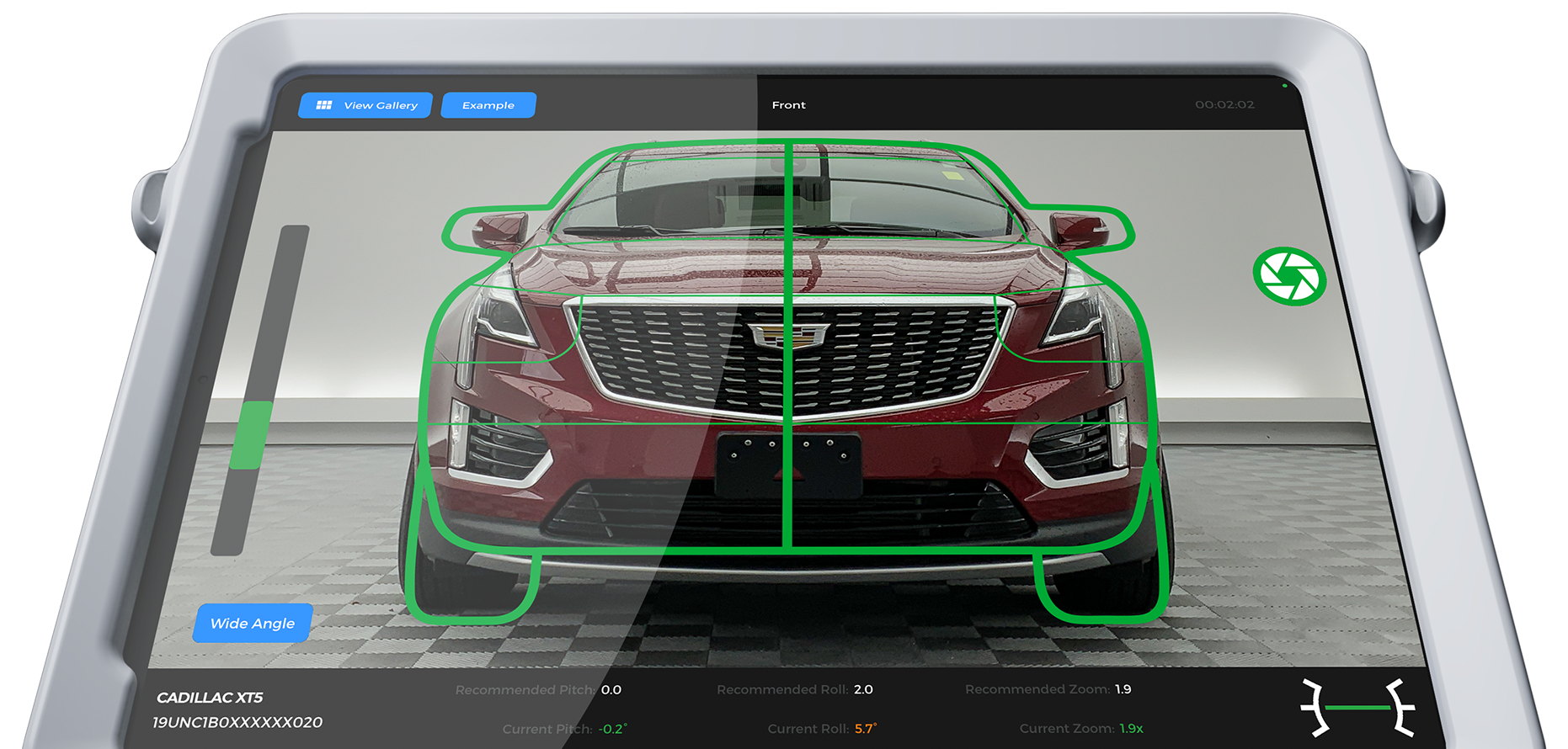Screen dimensions: 1568x749
Task: Click the green status dot indicator
Action: pyautogui.click(x=1284, y=85)
